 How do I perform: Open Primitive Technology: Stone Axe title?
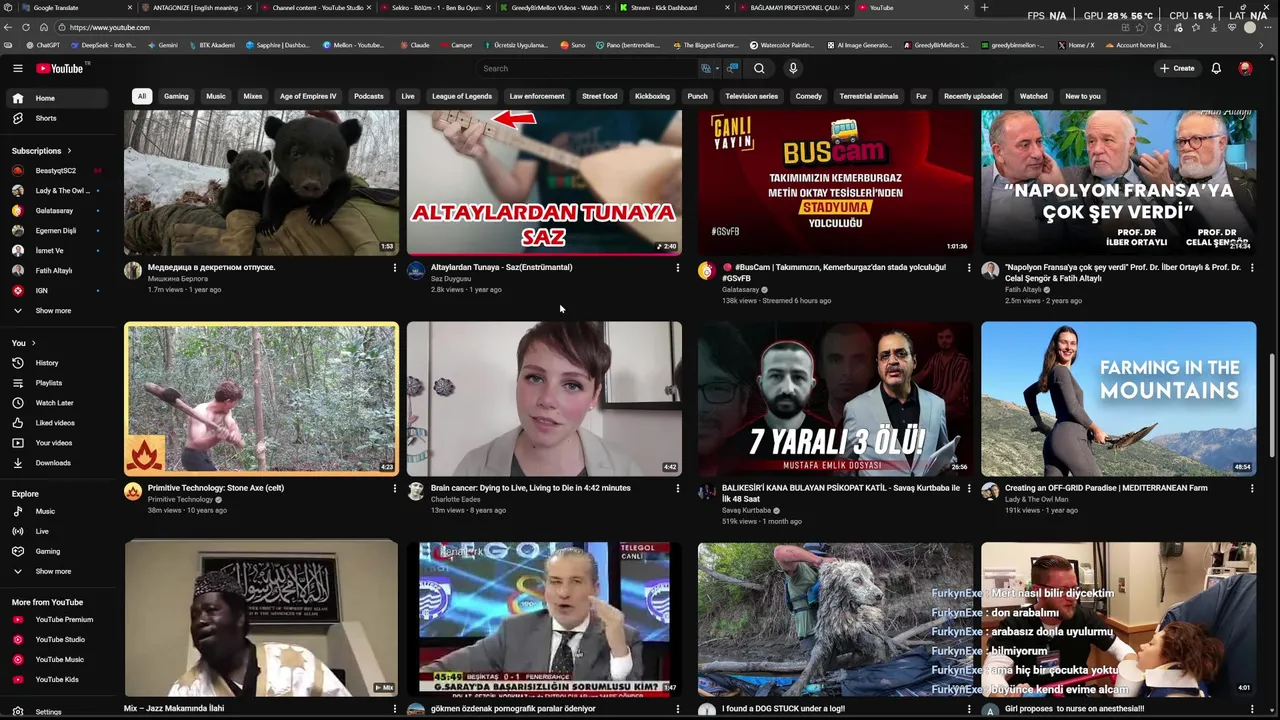pyautogui.click(x=216, y=488)
